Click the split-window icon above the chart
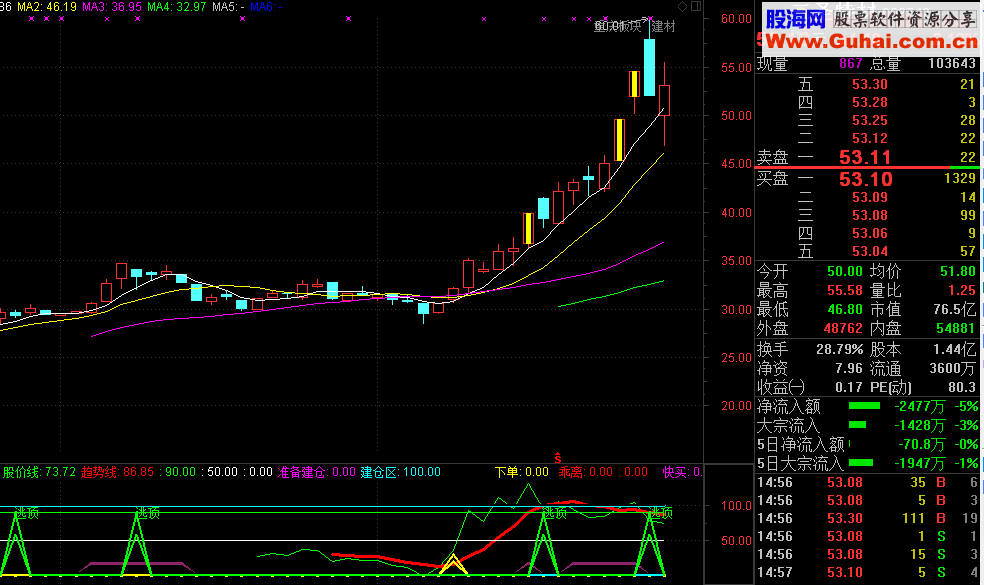Viewport: 984px width, 585px height. point(696,6)
